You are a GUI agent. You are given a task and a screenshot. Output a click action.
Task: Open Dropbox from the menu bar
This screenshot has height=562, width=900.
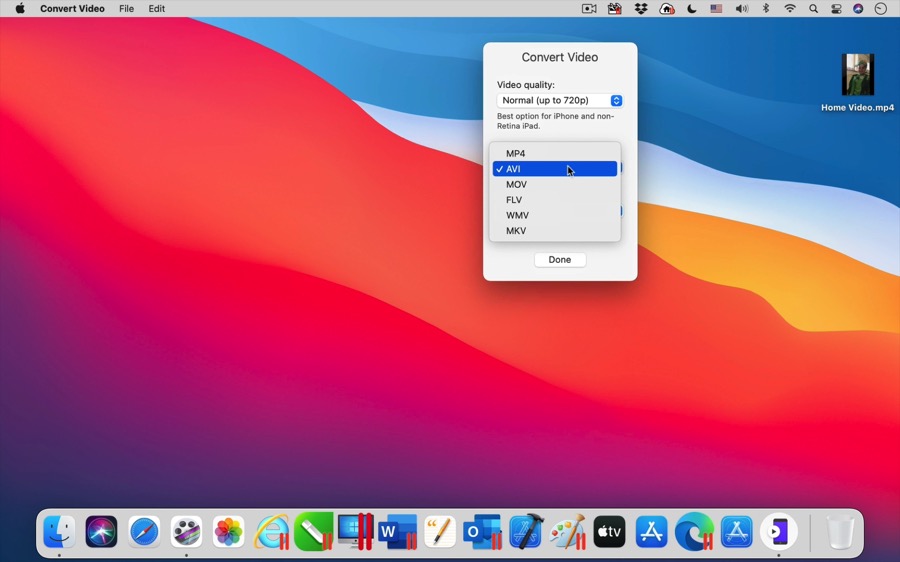(641, 9)
